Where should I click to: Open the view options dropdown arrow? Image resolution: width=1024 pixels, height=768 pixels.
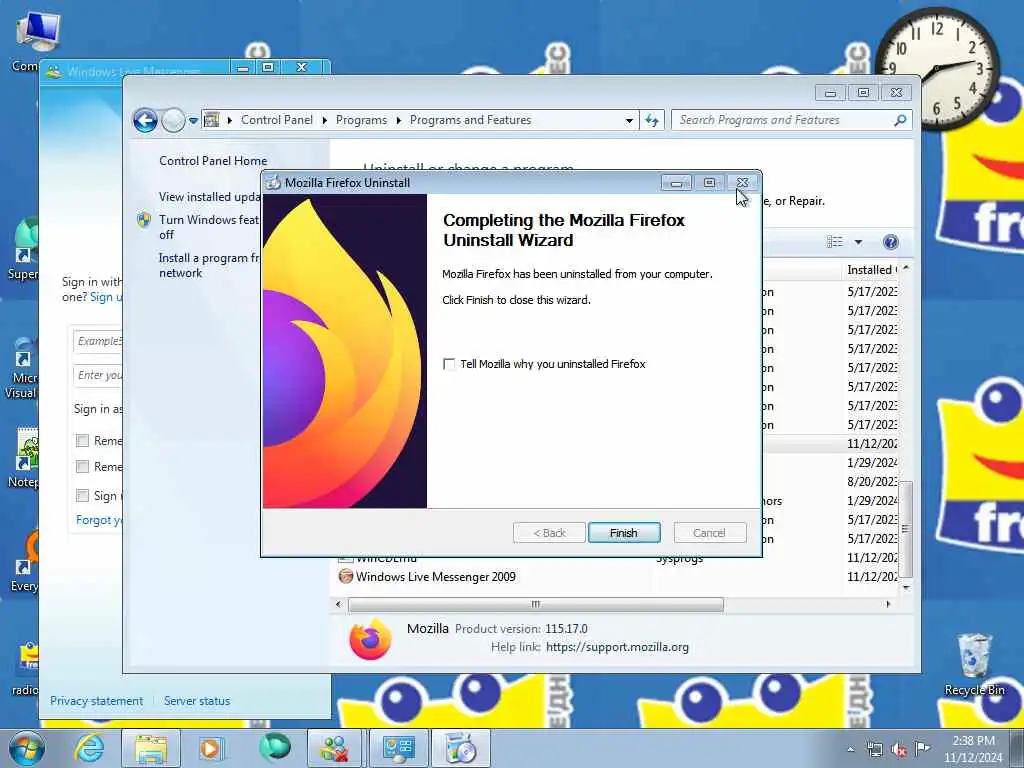858,242
